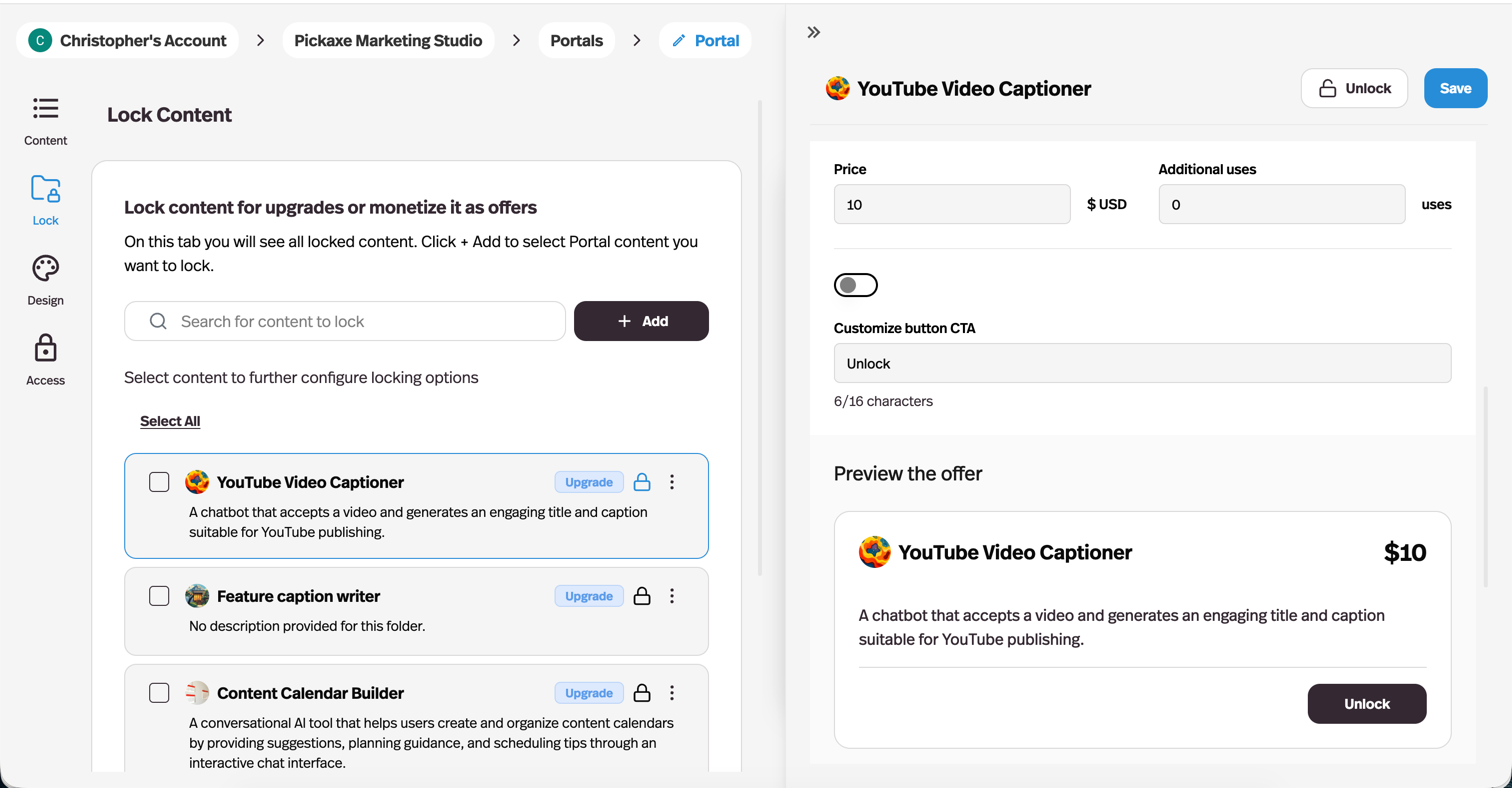Open Pickaxe Marketing Studio breadcrumb
Screen dimensions: 1512x788
coord(388,41)
